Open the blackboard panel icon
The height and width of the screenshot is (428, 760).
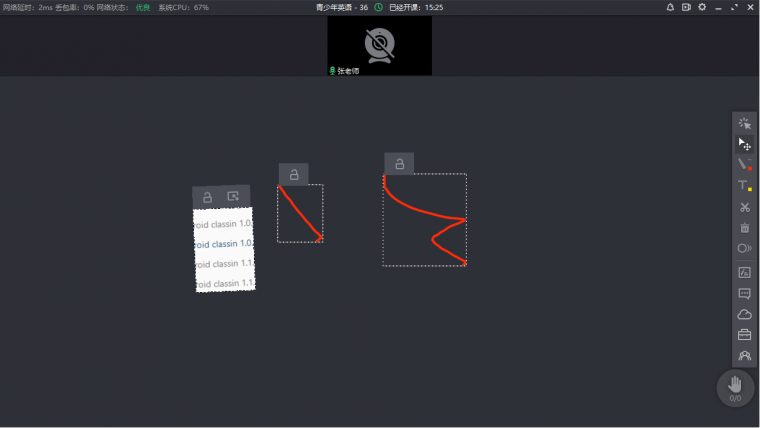[744, 272]
